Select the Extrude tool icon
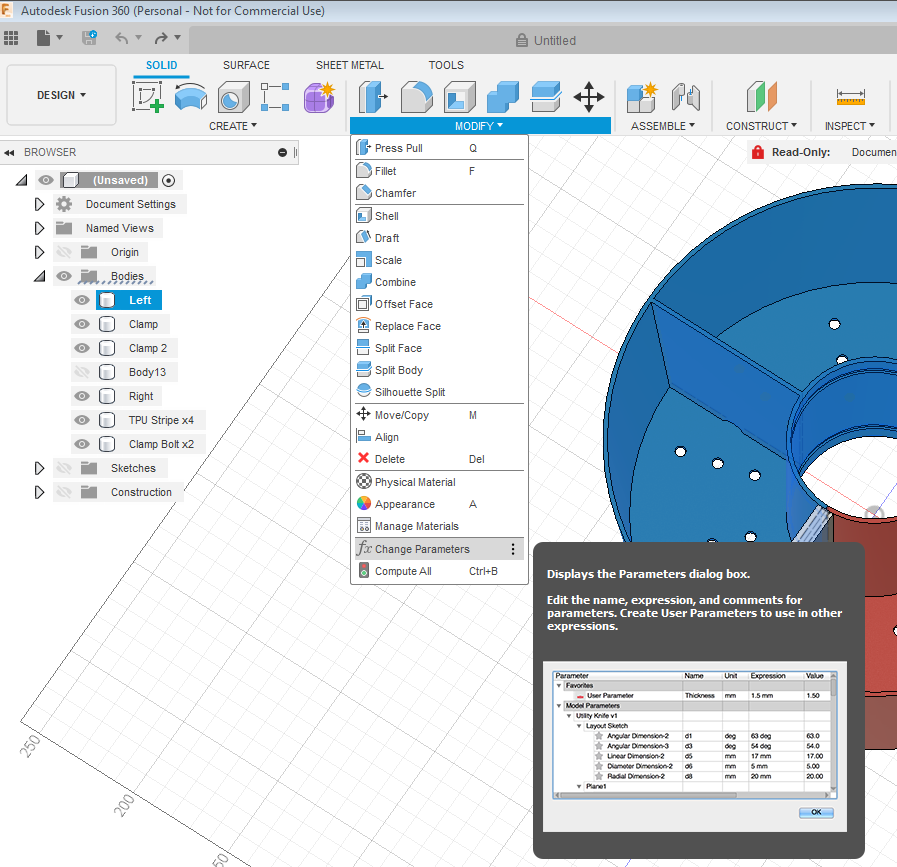The height and width of the screenshot is (867, 897). 190,96
